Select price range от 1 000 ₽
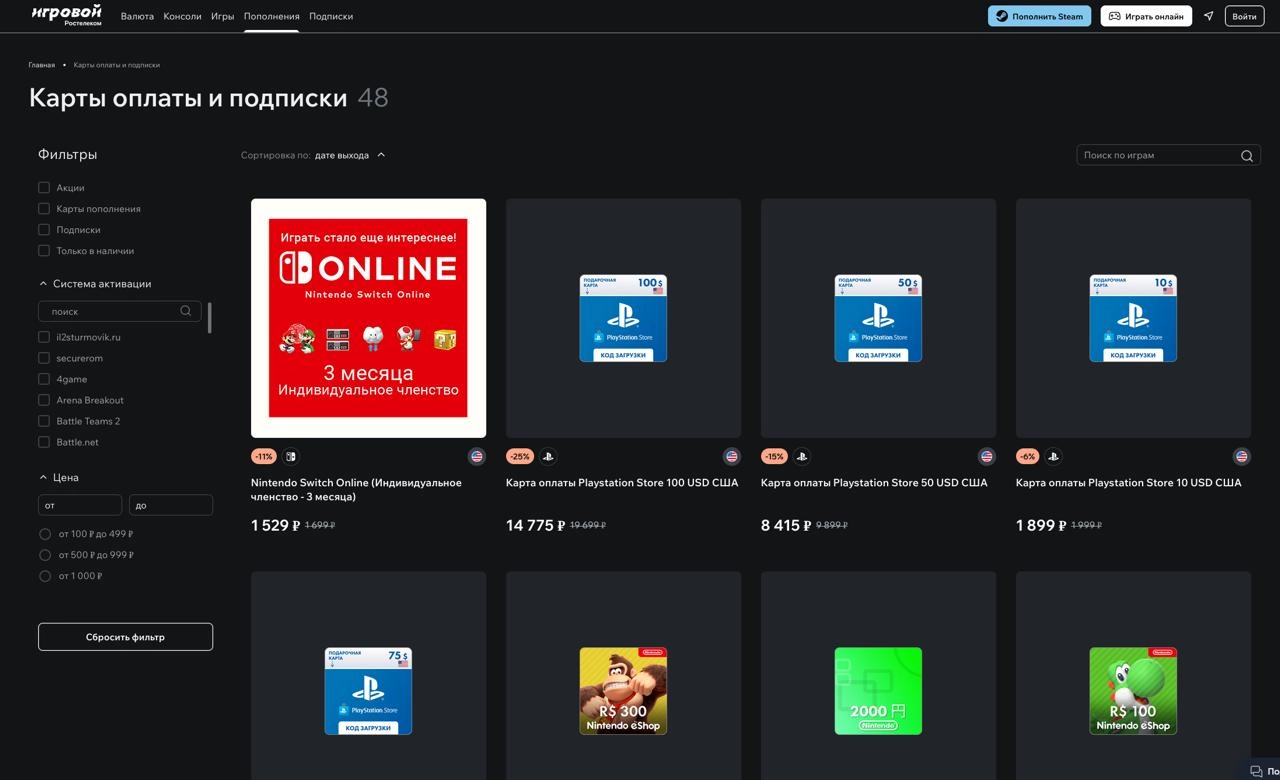This screenshot has height=780, width=1280. click(45, 576)
